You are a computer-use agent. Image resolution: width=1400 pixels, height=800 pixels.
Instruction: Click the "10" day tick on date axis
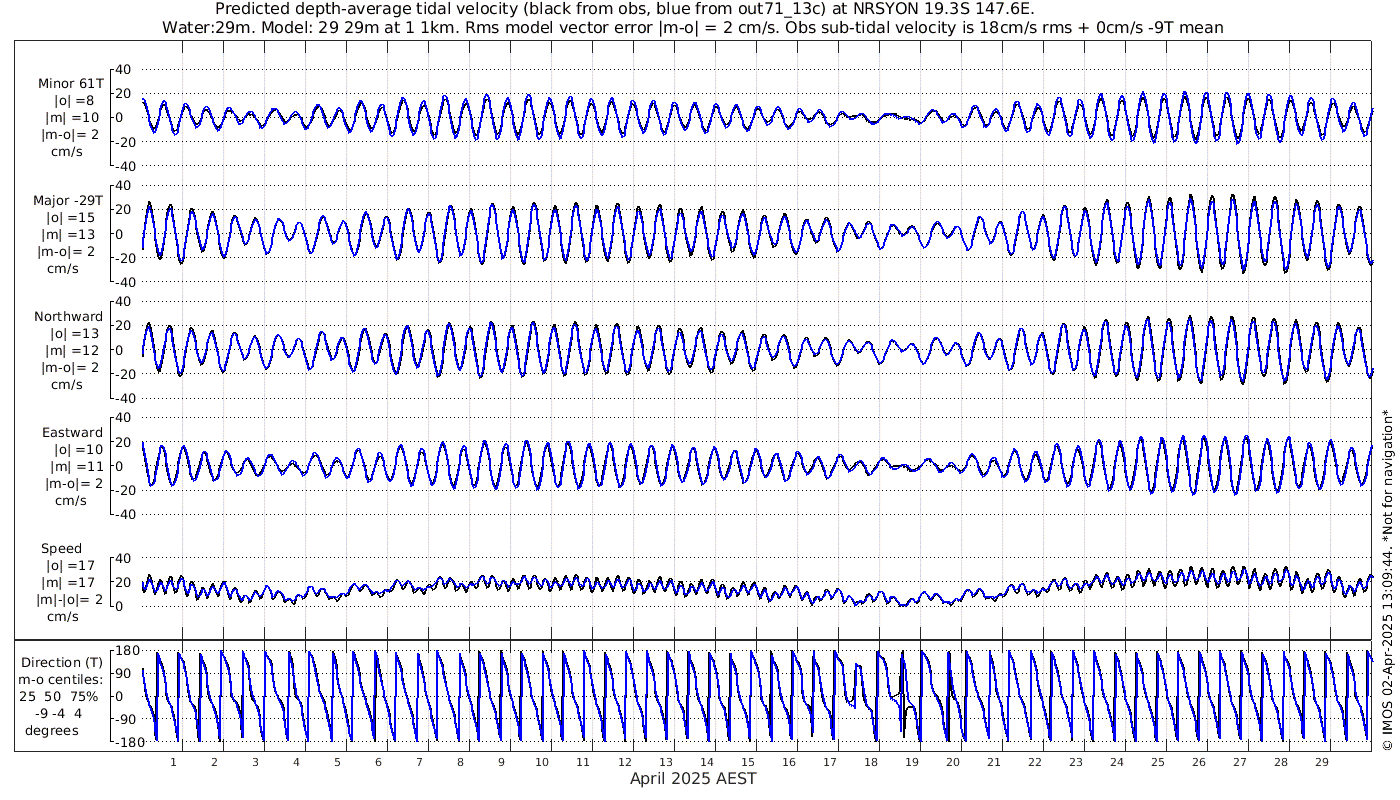tap(542, 762)
